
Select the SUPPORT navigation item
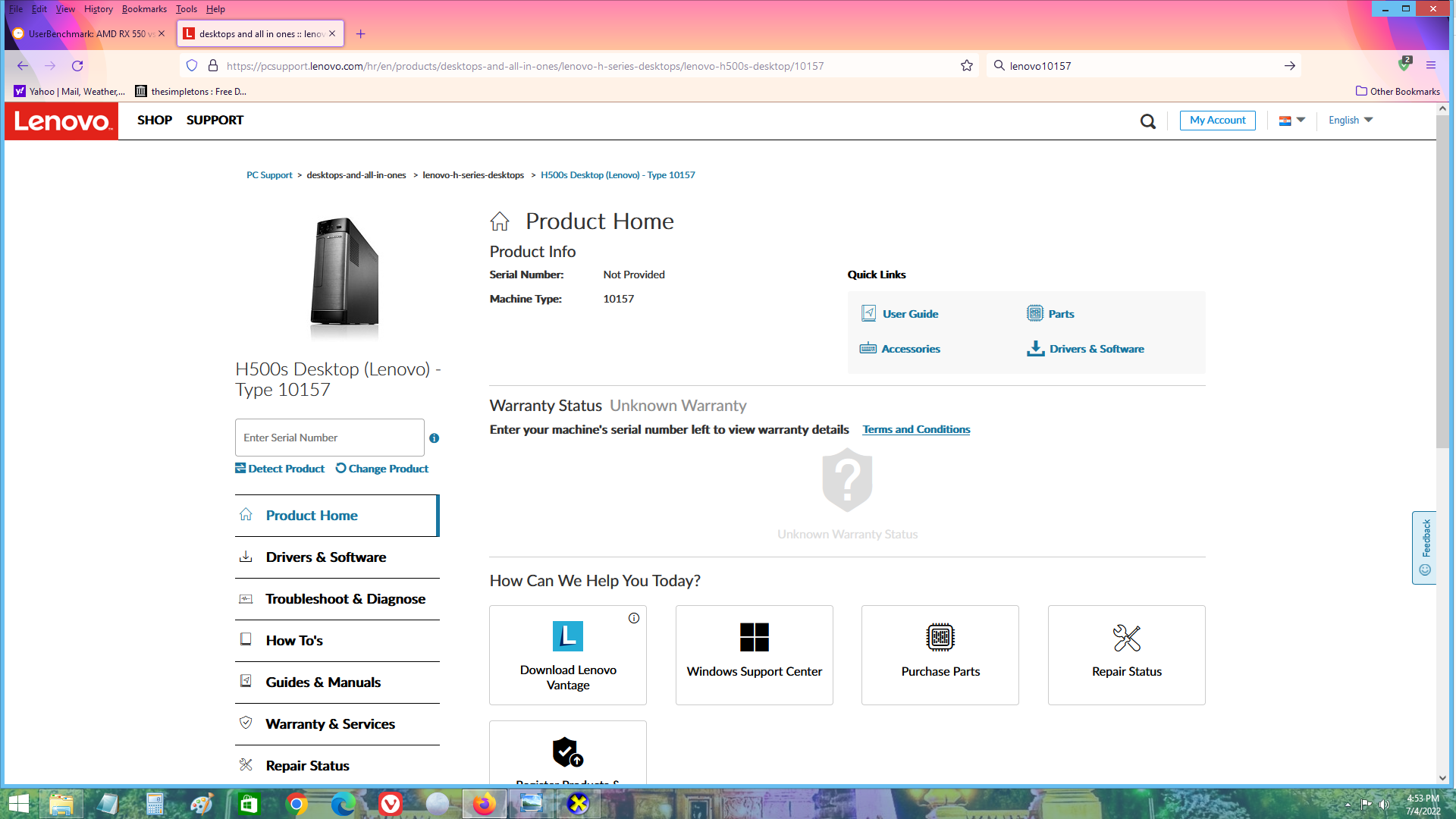(215, 121)
